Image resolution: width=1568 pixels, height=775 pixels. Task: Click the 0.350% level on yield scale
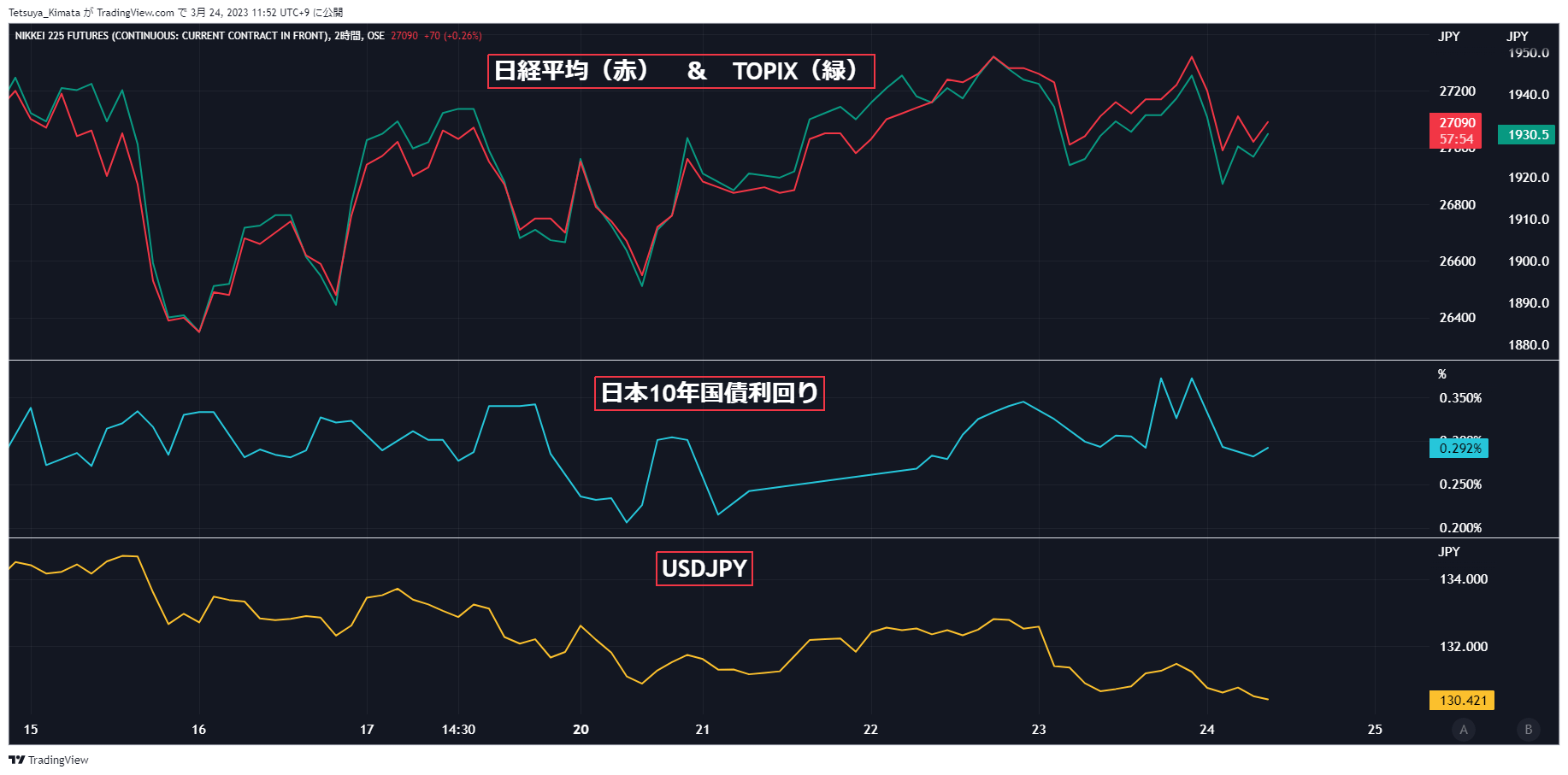point(1460,398)
